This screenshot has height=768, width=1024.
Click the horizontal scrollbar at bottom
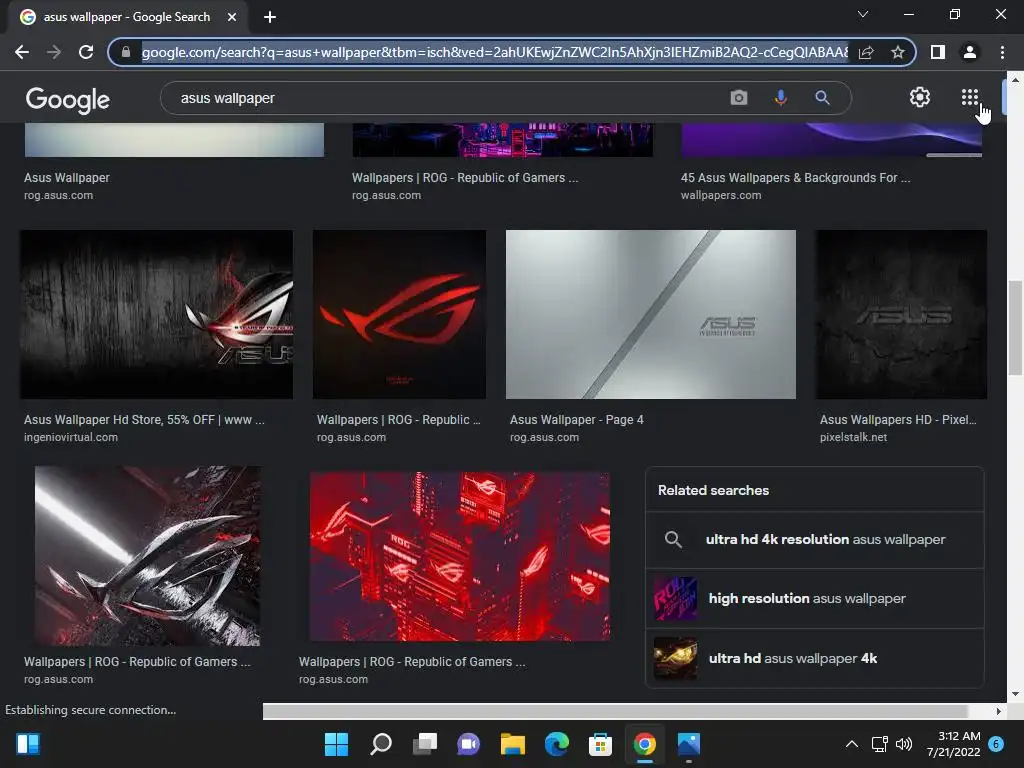click(615, 711)
